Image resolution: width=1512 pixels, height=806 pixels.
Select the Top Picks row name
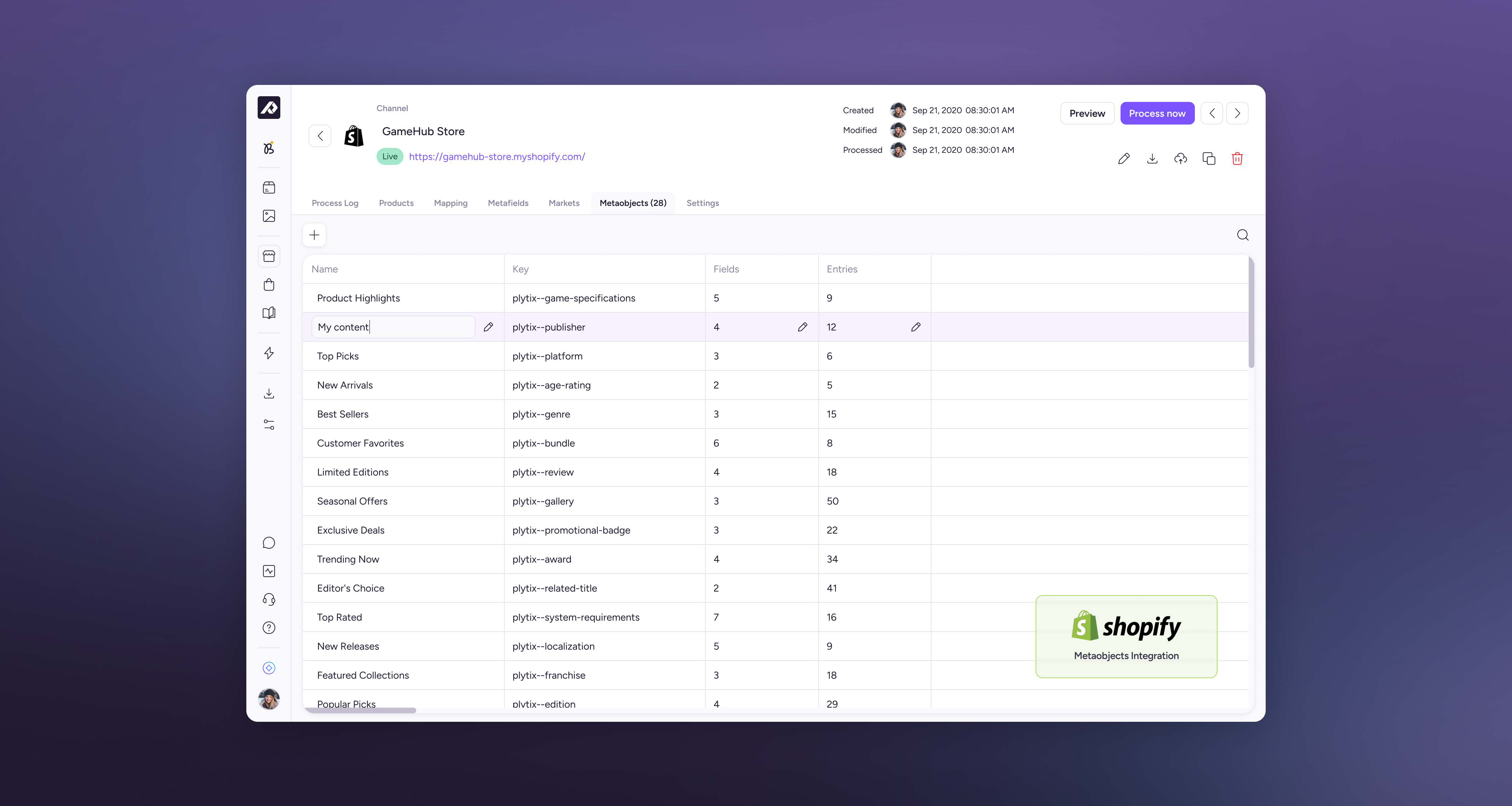(338, 356)
